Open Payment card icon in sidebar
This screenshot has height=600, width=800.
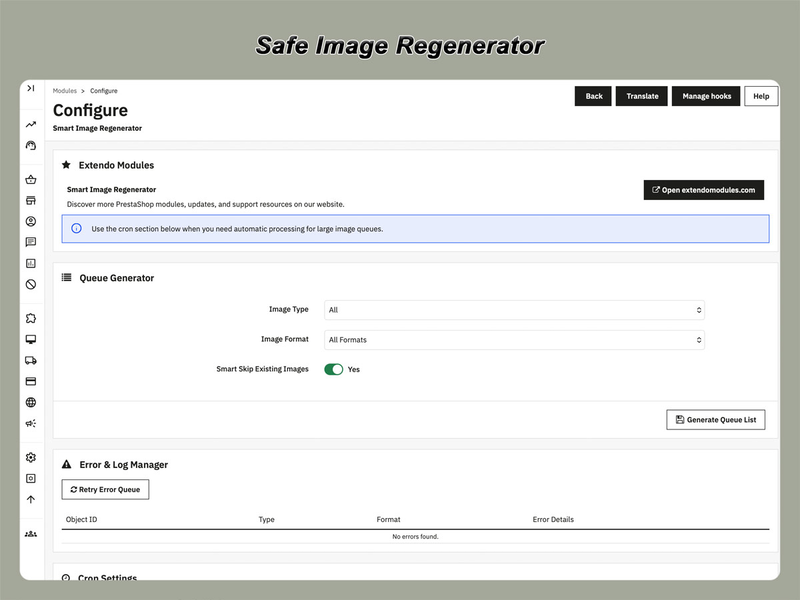pyautogui.click(x=31, y=381)
